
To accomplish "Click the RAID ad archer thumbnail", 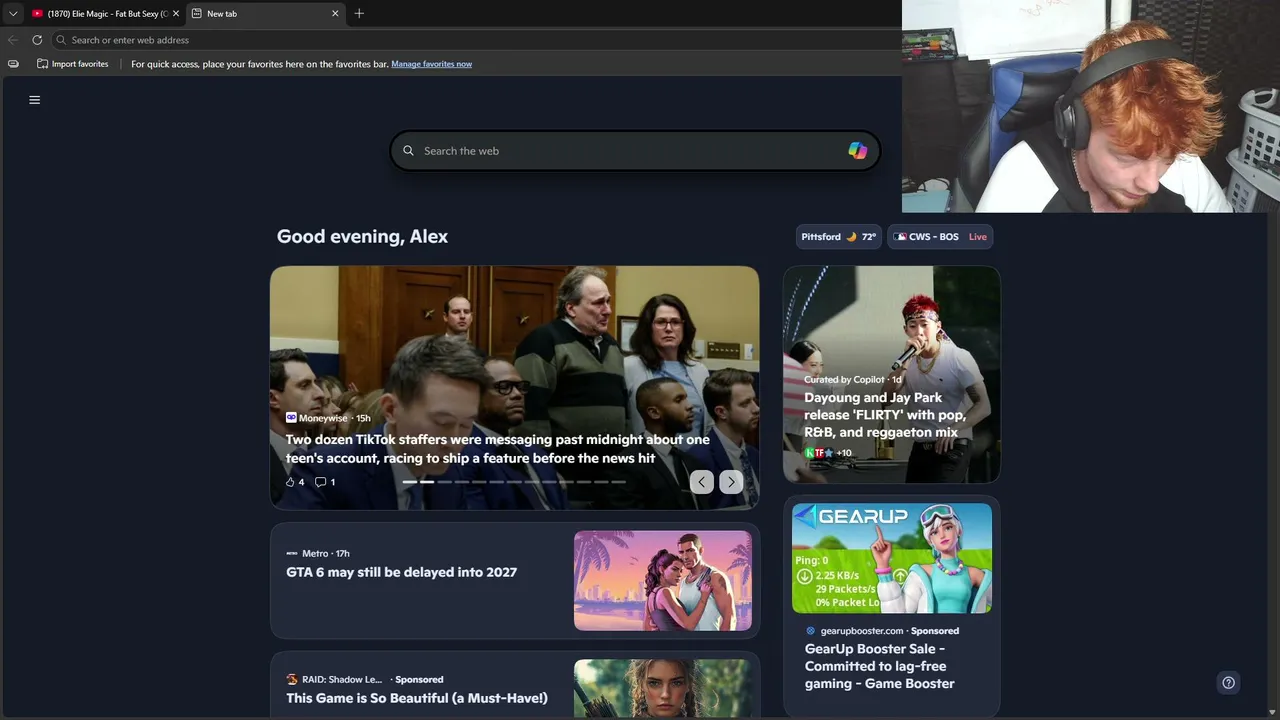I will click(663, 688).
